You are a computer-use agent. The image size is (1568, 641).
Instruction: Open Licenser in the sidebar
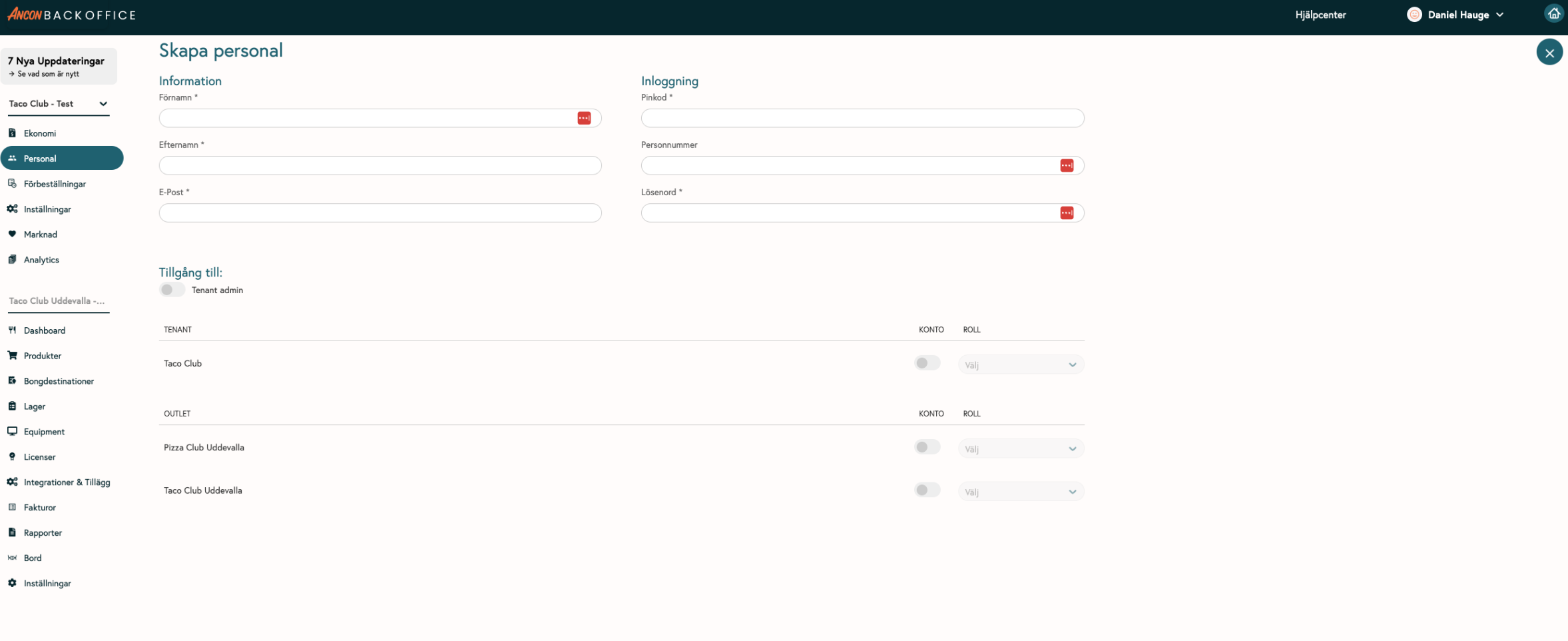[40, 457]
